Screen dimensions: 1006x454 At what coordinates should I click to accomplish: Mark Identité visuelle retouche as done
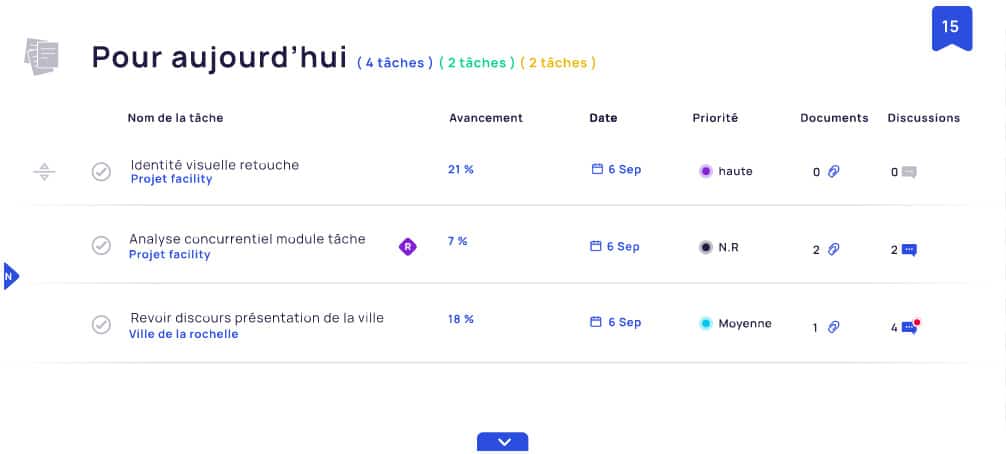coord(101,172)
